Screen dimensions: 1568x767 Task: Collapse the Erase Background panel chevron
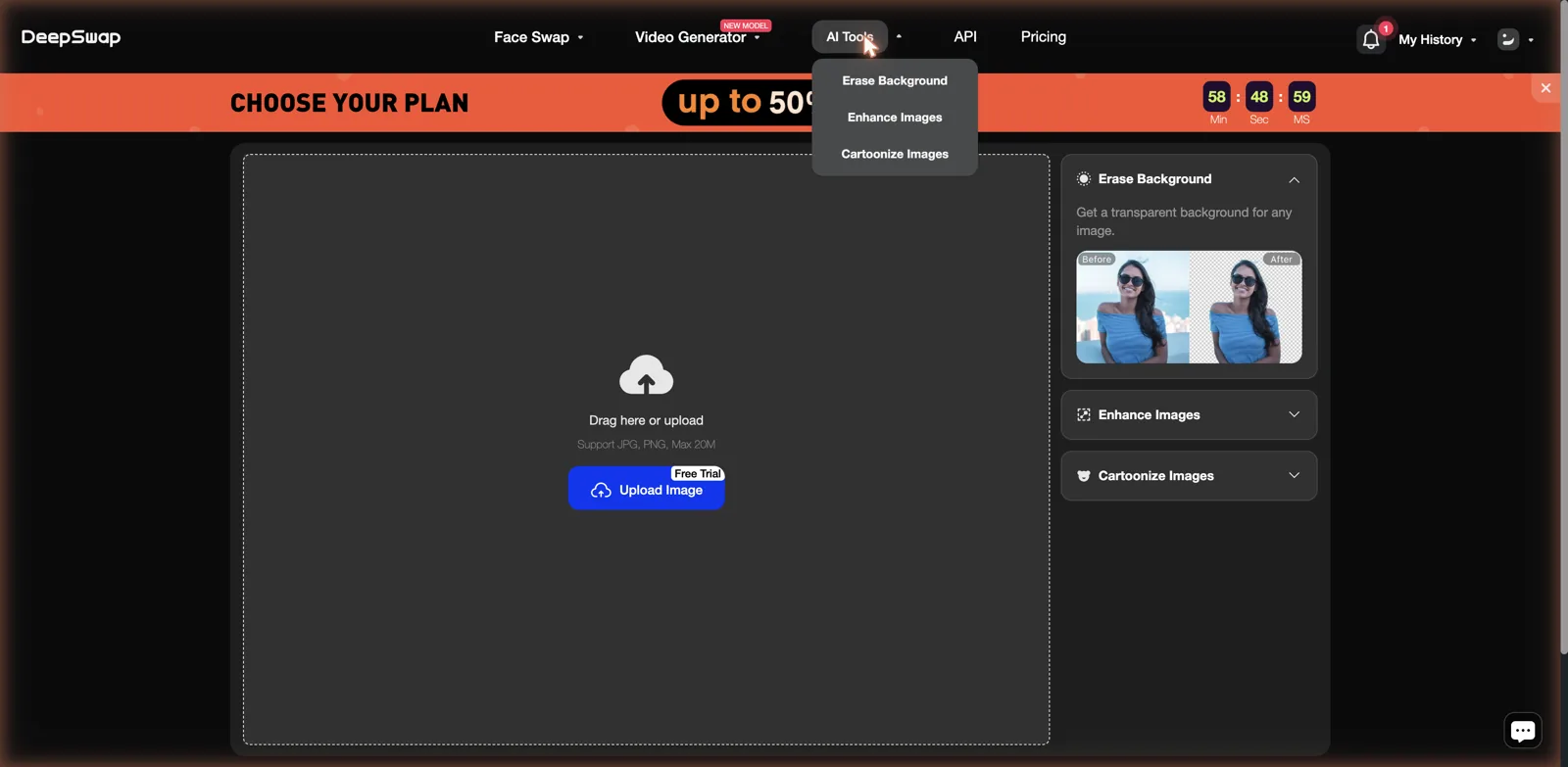[1294, 180]
